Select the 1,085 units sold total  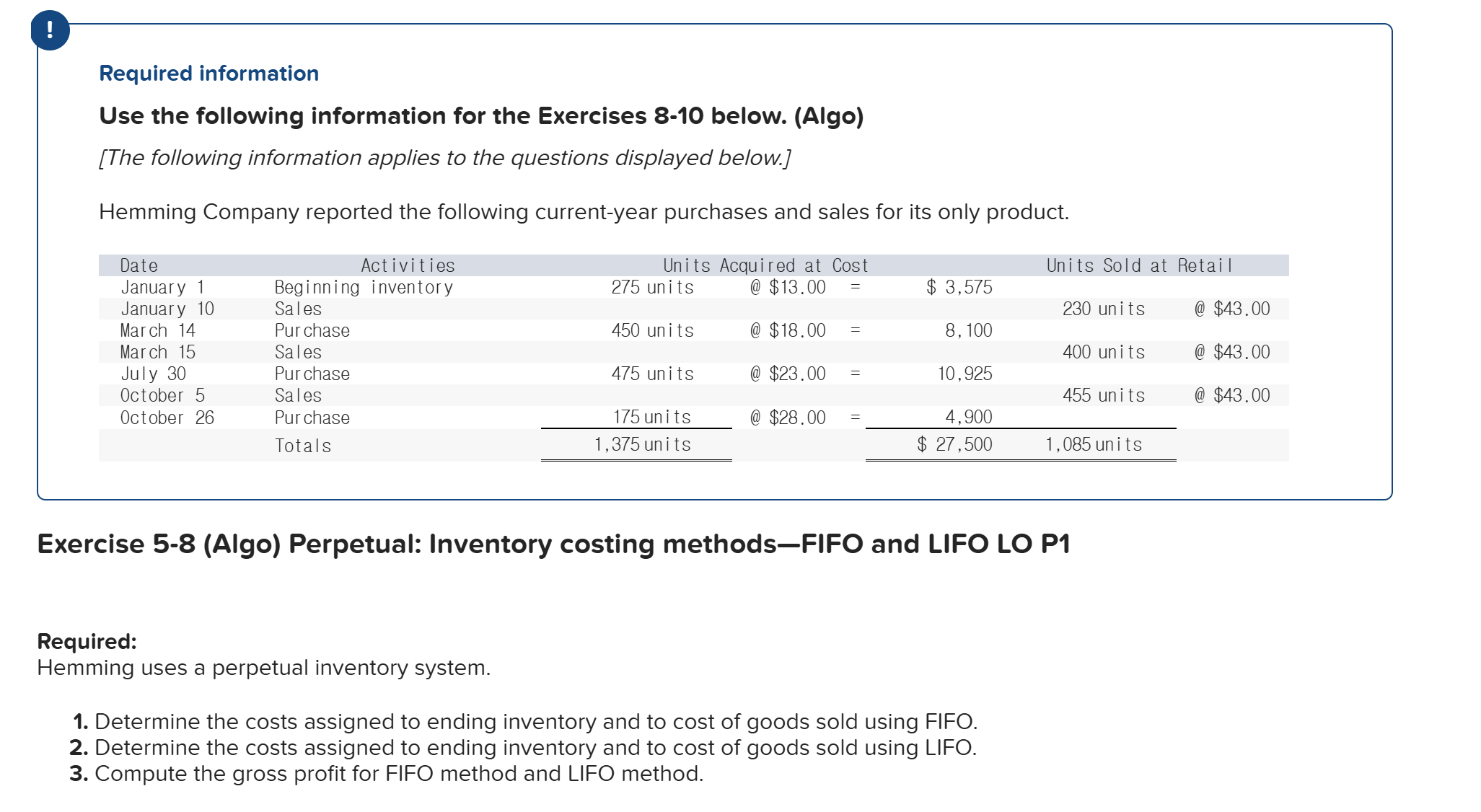[1094, 444]
